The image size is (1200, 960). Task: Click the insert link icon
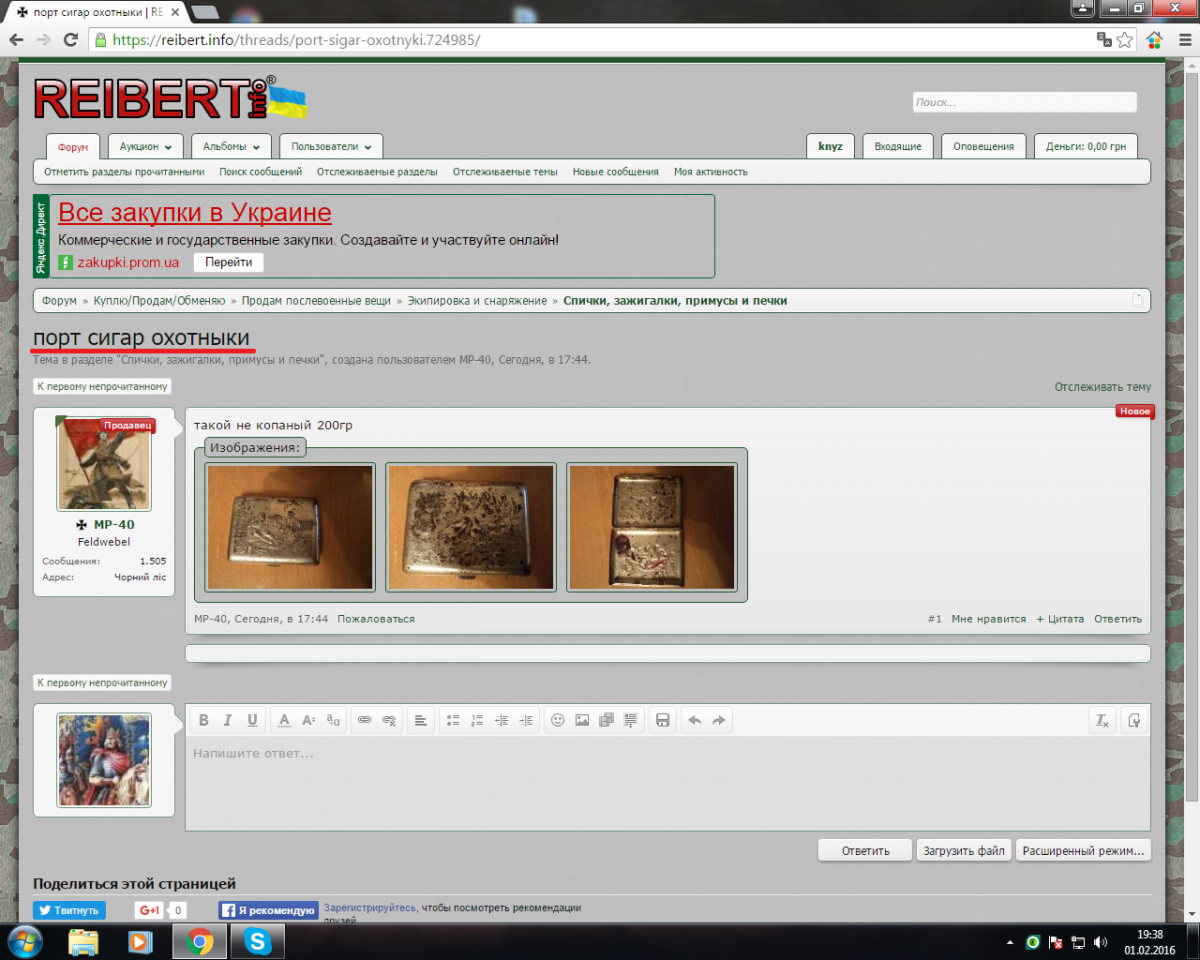click(365, 720)
